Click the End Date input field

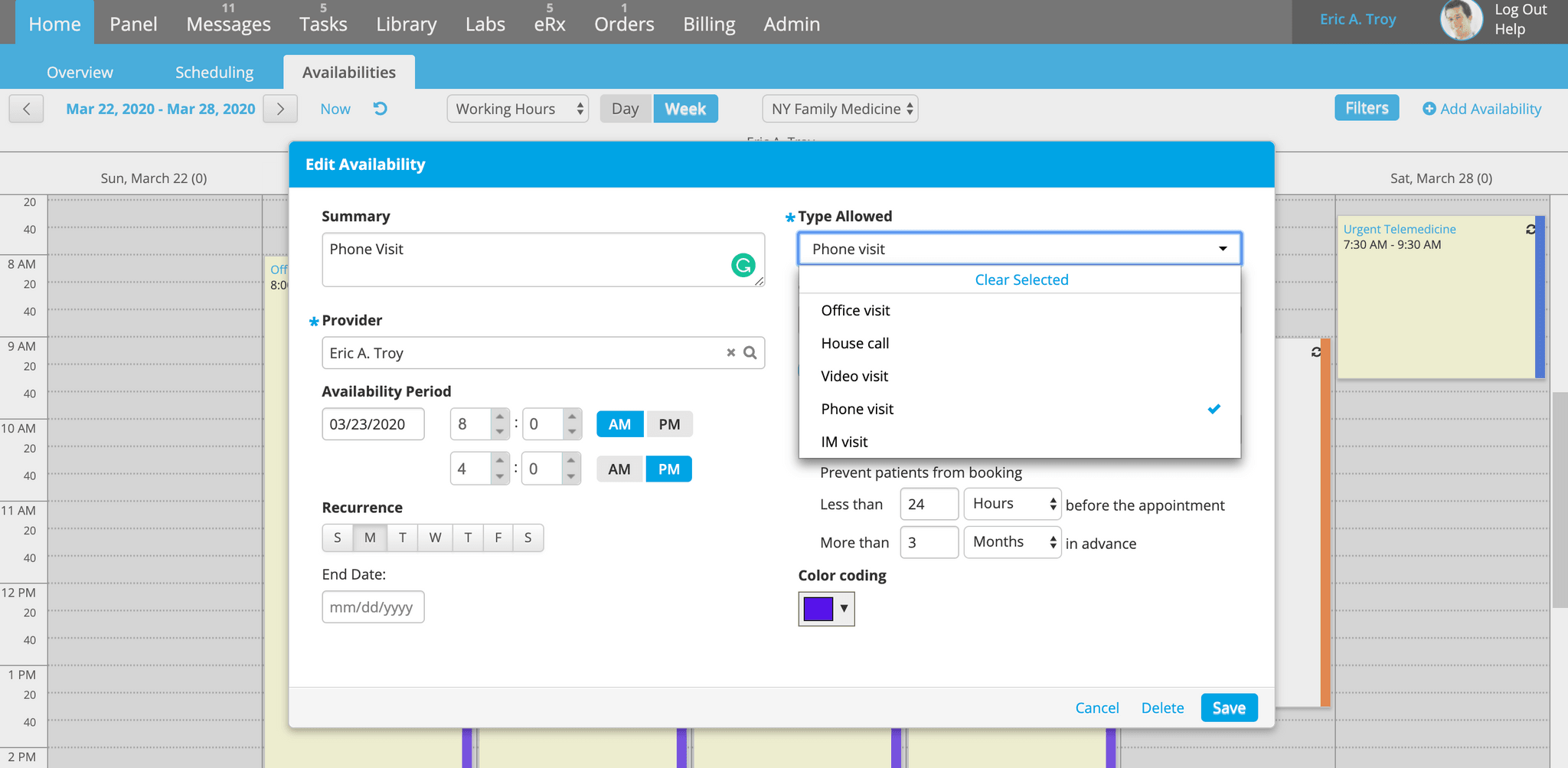373,607
